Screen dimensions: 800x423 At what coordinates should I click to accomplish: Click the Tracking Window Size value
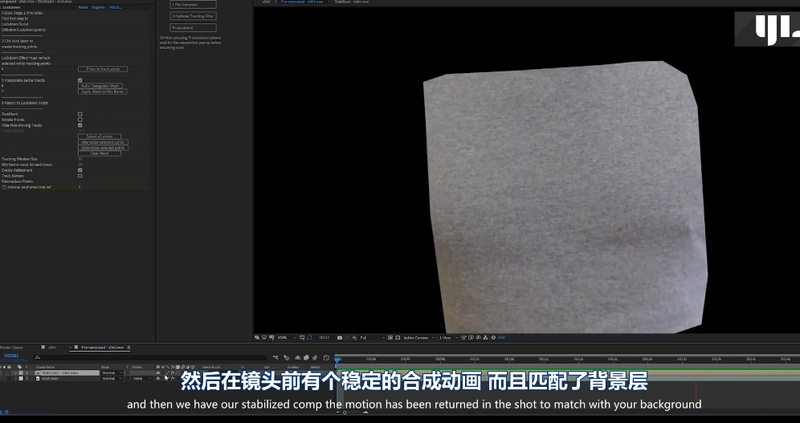coord(80,159)
